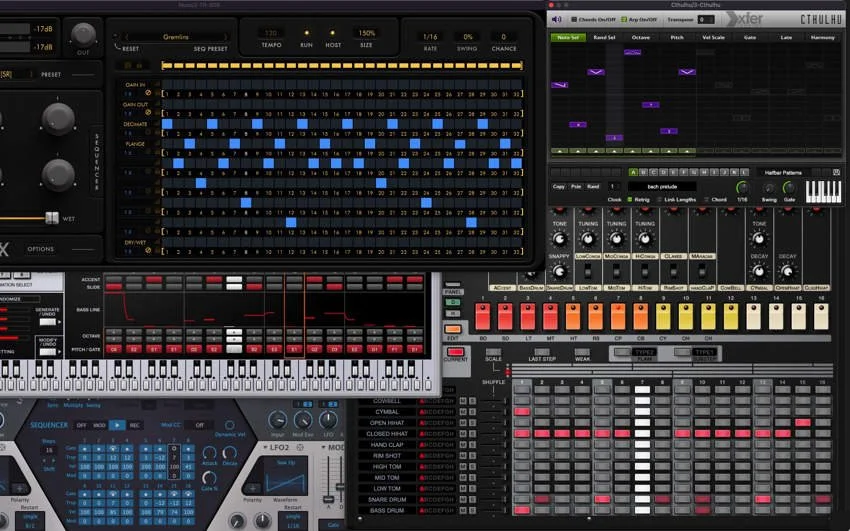The width and height of the screenshot is (850, 531).
Task: Click RESET in sequencer plugin
Action: click(130, 49)
